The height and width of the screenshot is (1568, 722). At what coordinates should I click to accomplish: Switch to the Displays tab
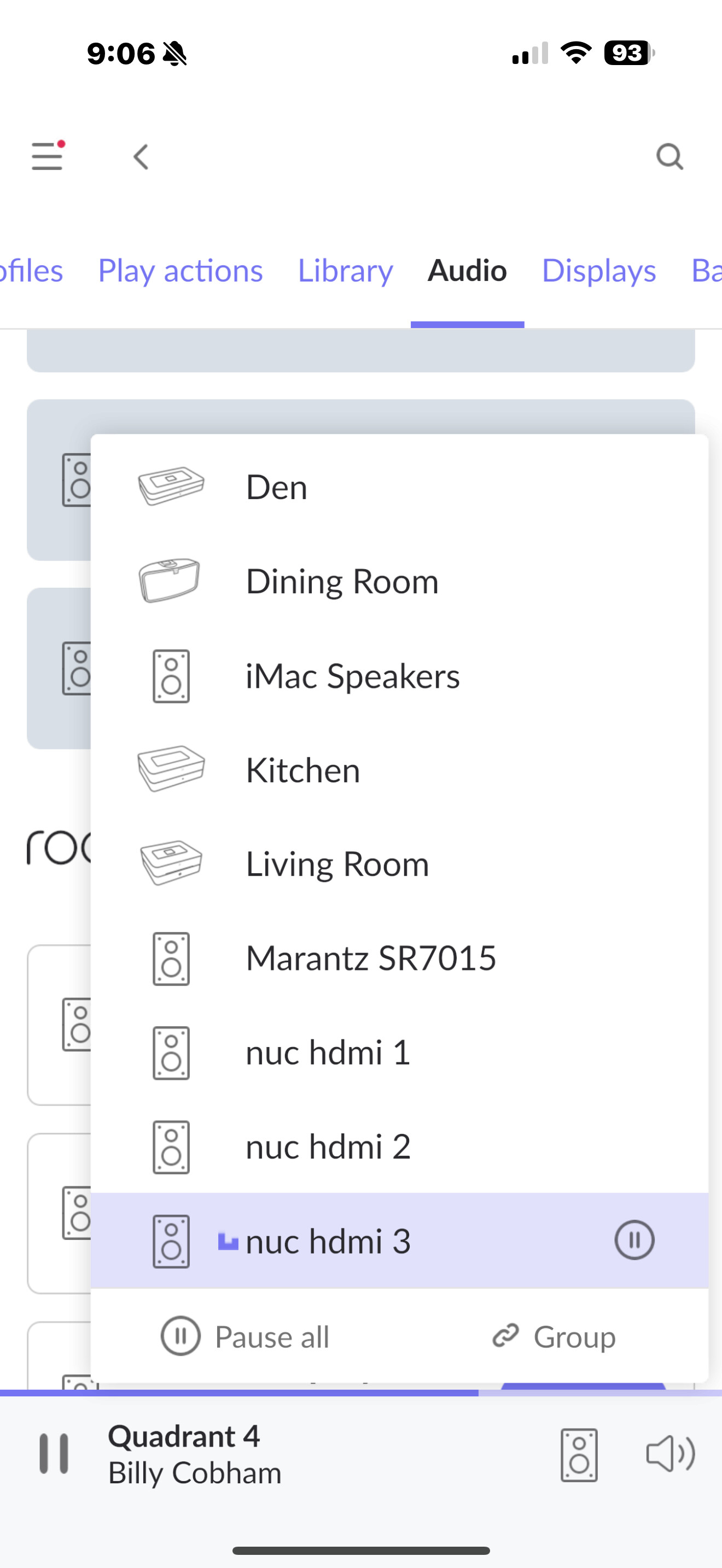point(599,271)
